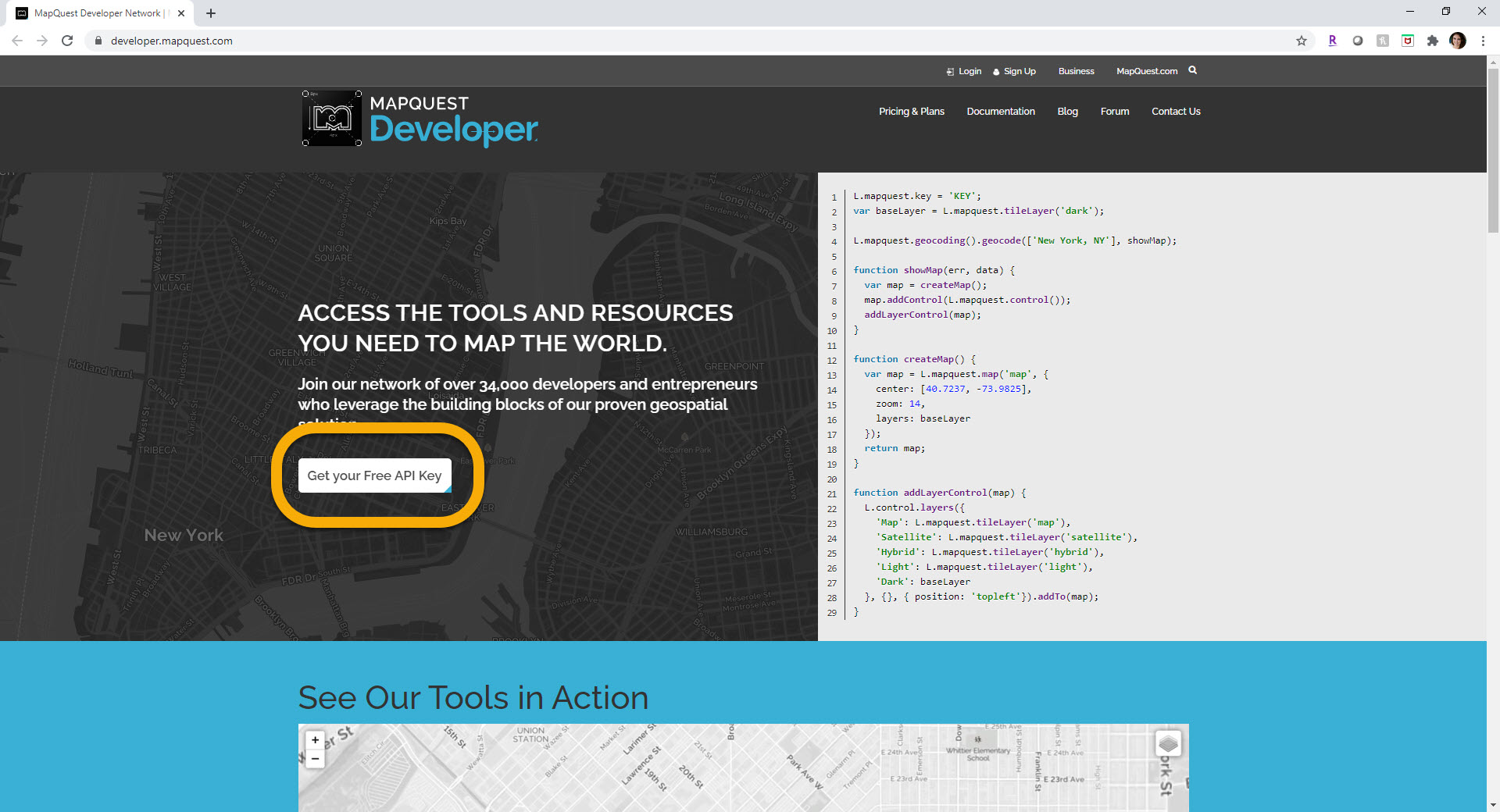Click the 'Satellite' tileLayer code line
This screenshot has width=1500, height=812.
click(1007, 537)
